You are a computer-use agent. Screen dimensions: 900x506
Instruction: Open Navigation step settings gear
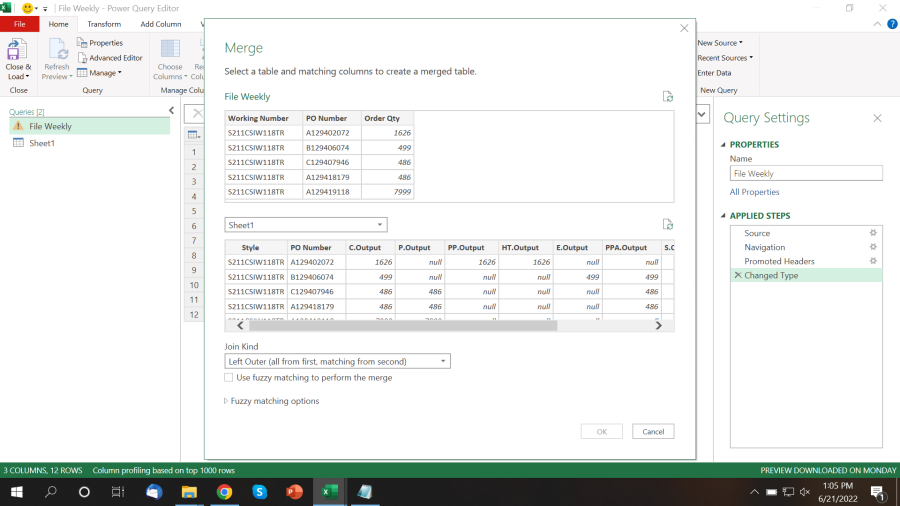tap(873, 247)
